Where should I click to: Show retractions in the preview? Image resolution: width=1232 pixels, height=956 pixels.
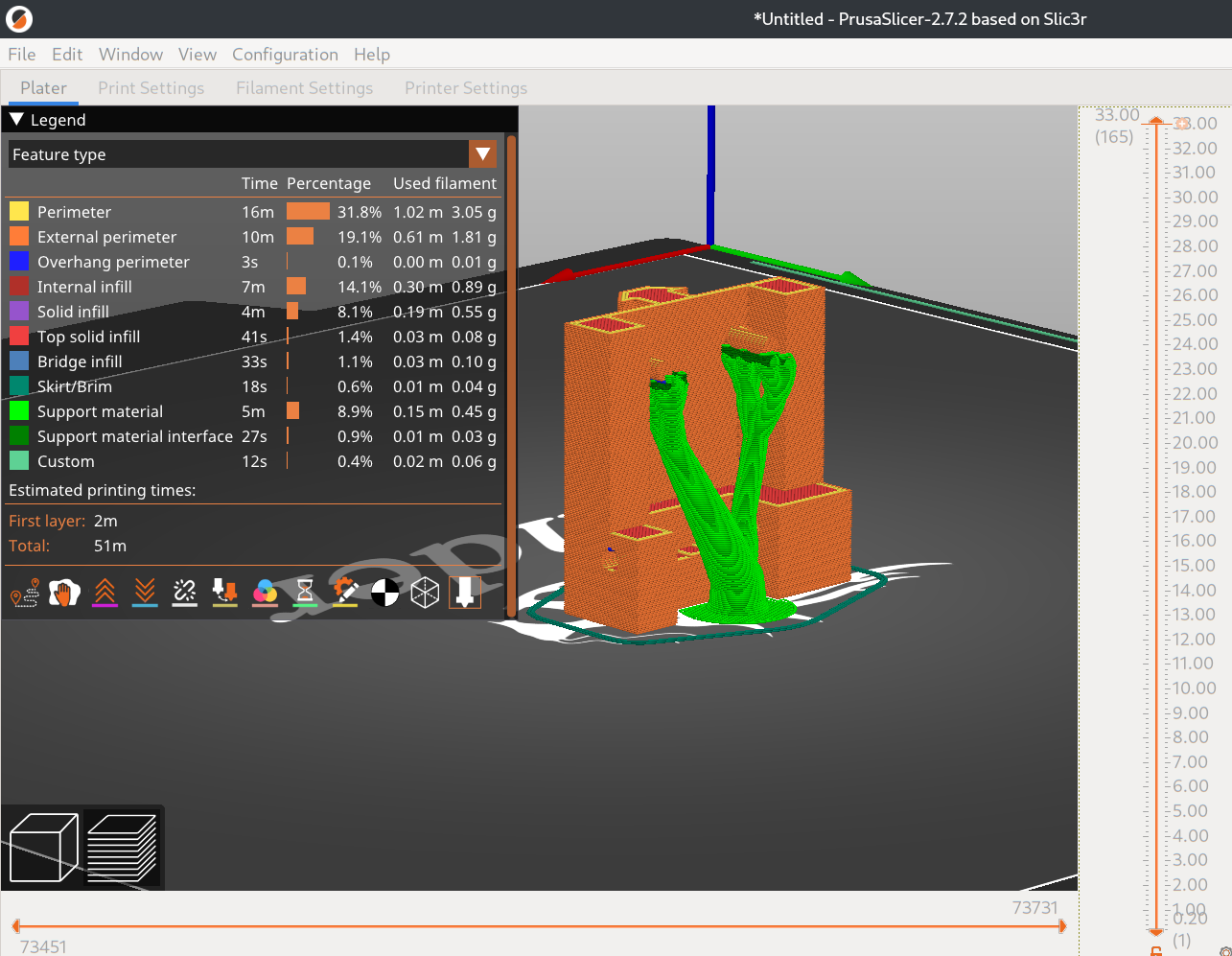(105, 593)
